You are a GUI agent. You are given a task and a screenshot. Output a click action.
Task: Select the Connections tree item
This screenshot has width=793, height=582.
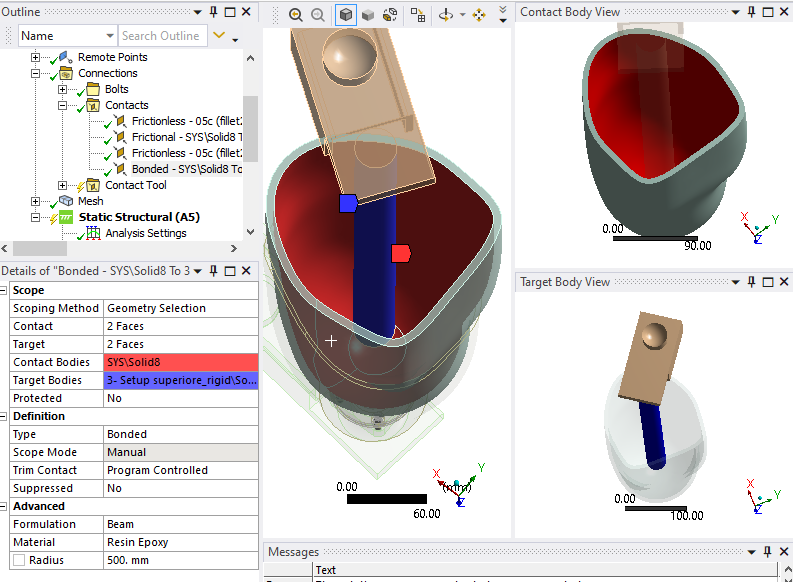click(108, 73)
